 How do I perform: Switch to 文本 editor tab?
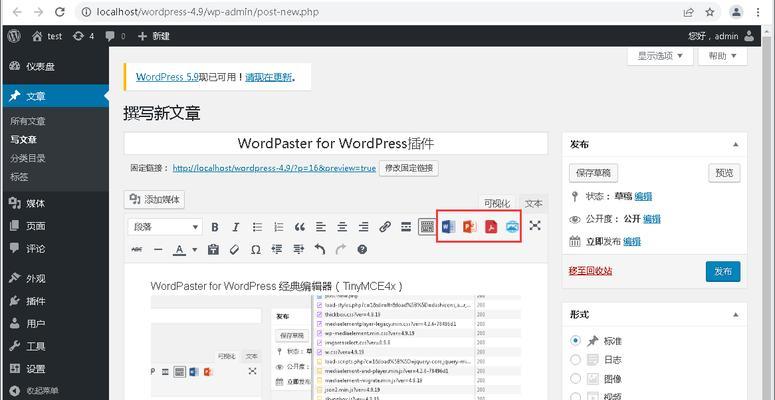533,204
